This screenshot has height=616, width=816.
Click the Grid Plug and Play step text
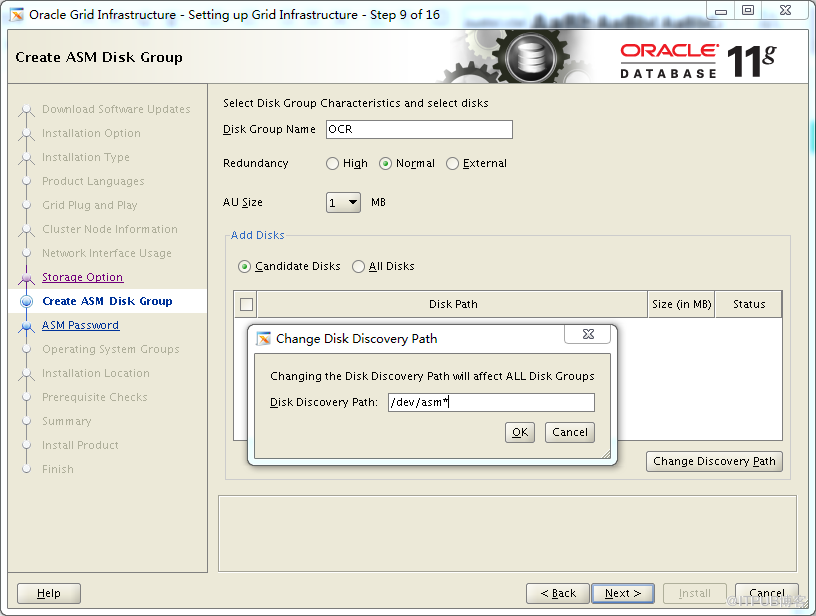pos(90,205)
